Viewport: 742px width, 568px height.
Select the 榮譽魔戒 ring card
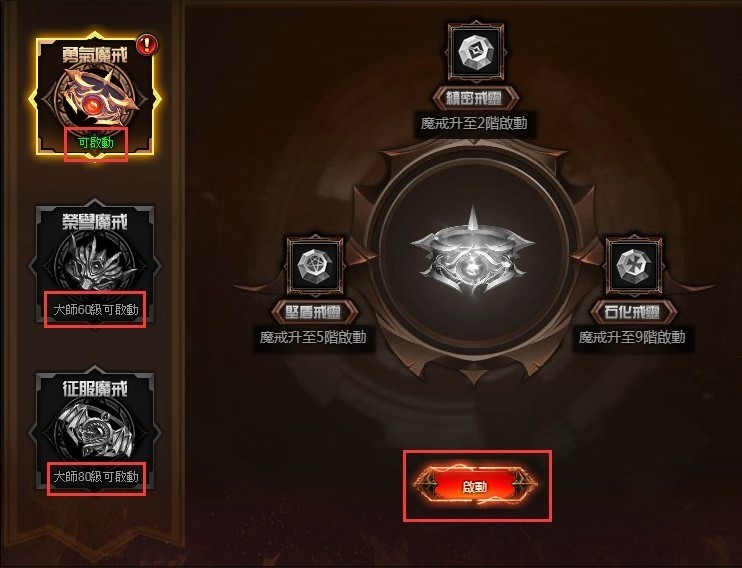point(95,263)
